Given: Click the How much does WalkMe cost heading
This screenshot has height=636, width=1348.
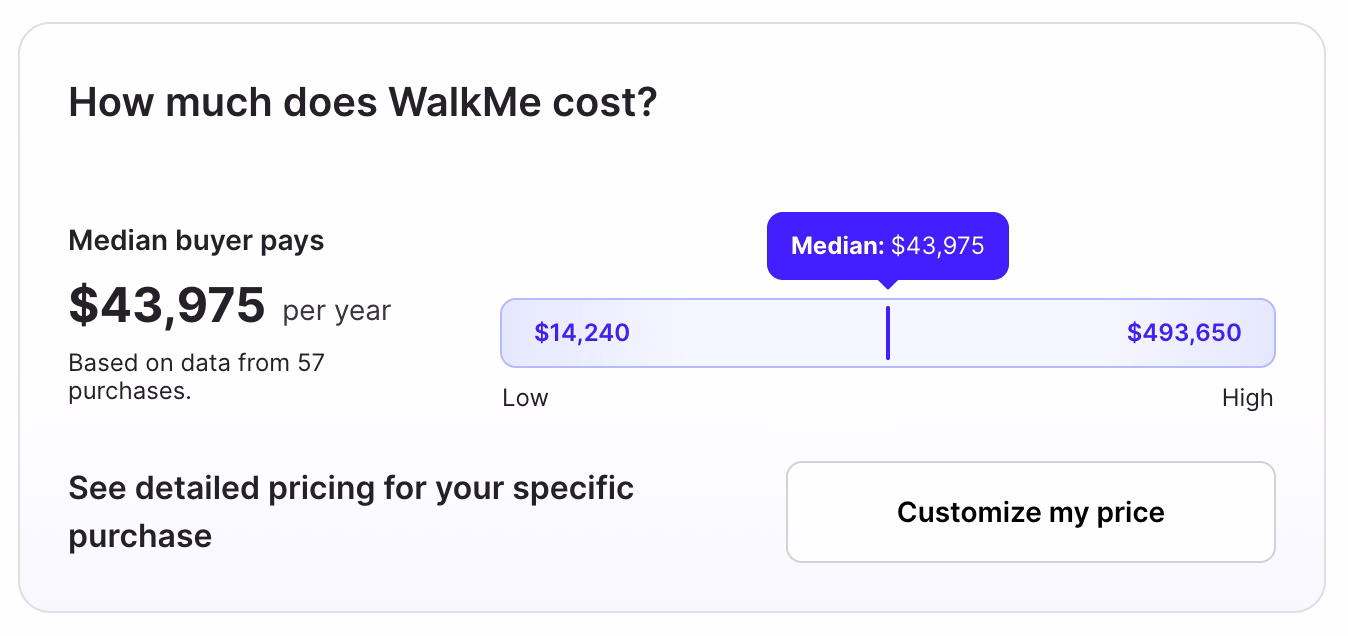Looking at the screenshot, I should click(x=363, y=101).
